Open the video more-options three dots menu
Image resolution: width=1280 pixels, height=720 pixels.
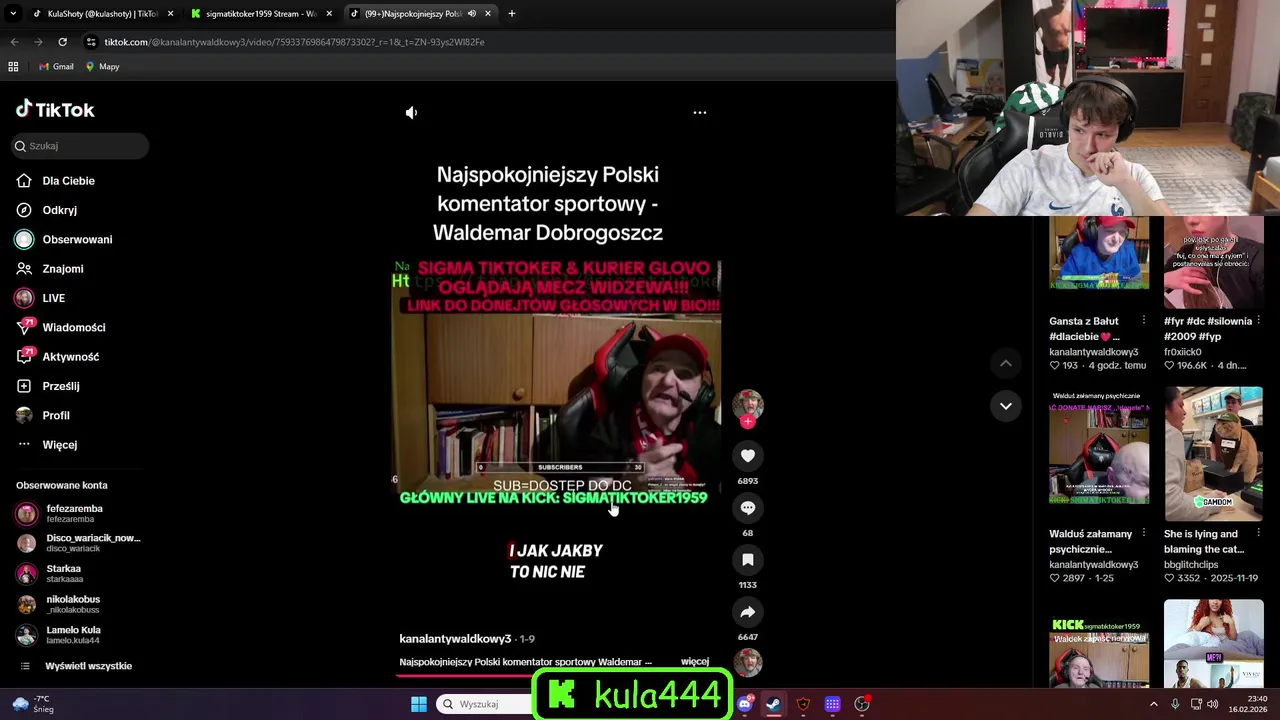click(x=700, y=113)
